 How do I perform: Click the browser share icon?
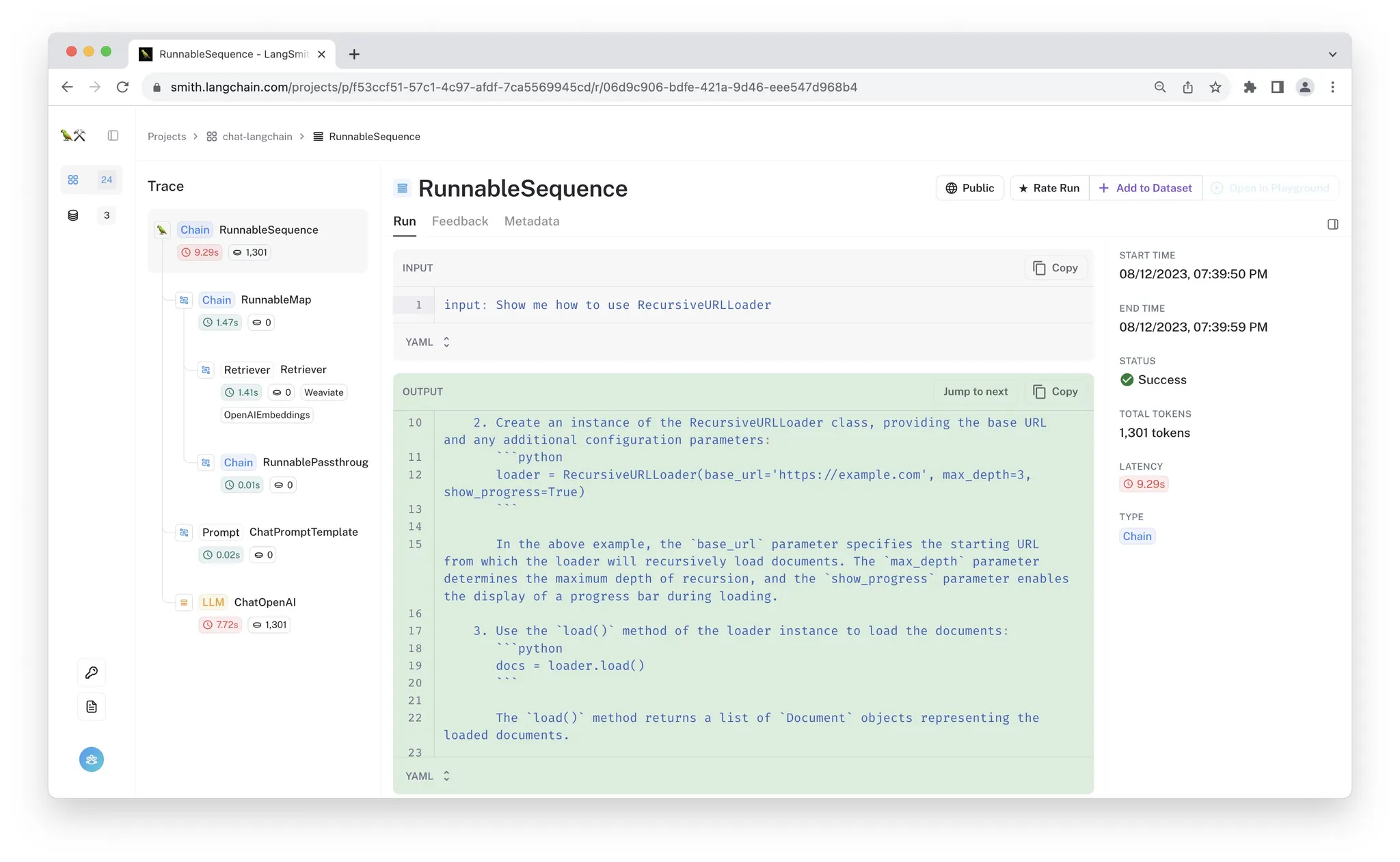[1188, 87]
